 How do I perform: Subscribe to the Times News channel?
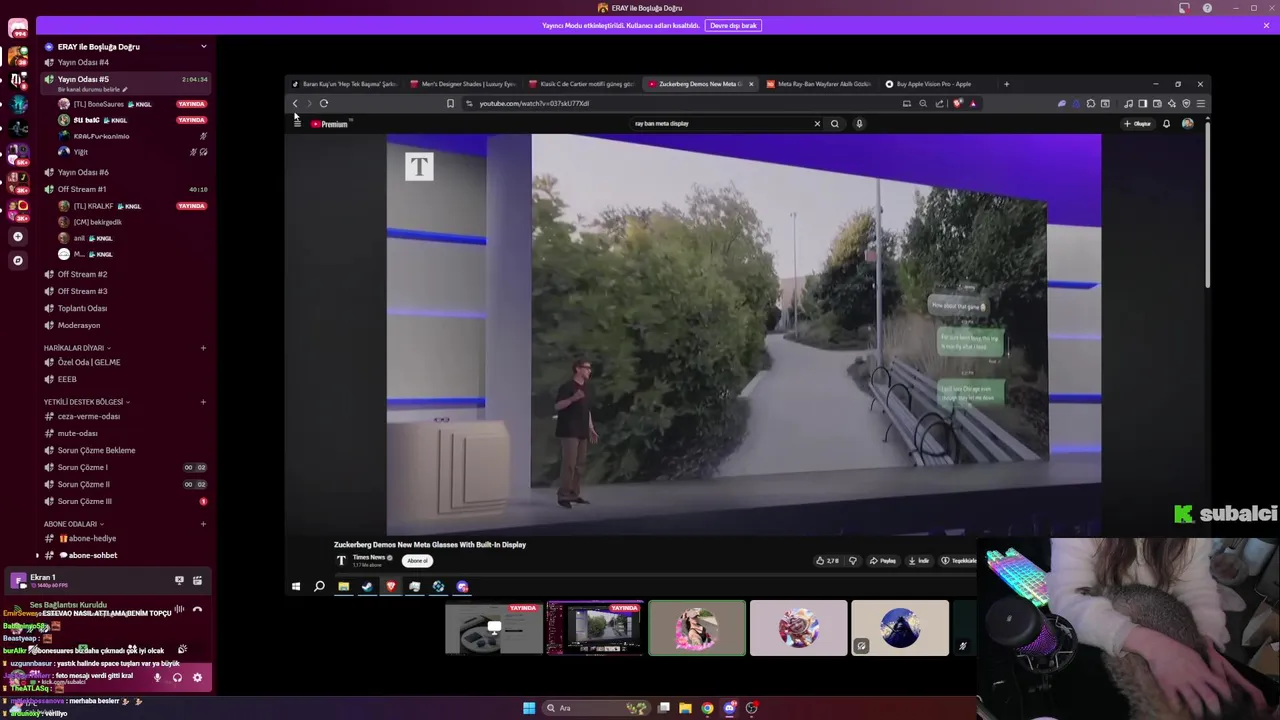(x=418, y=561)
